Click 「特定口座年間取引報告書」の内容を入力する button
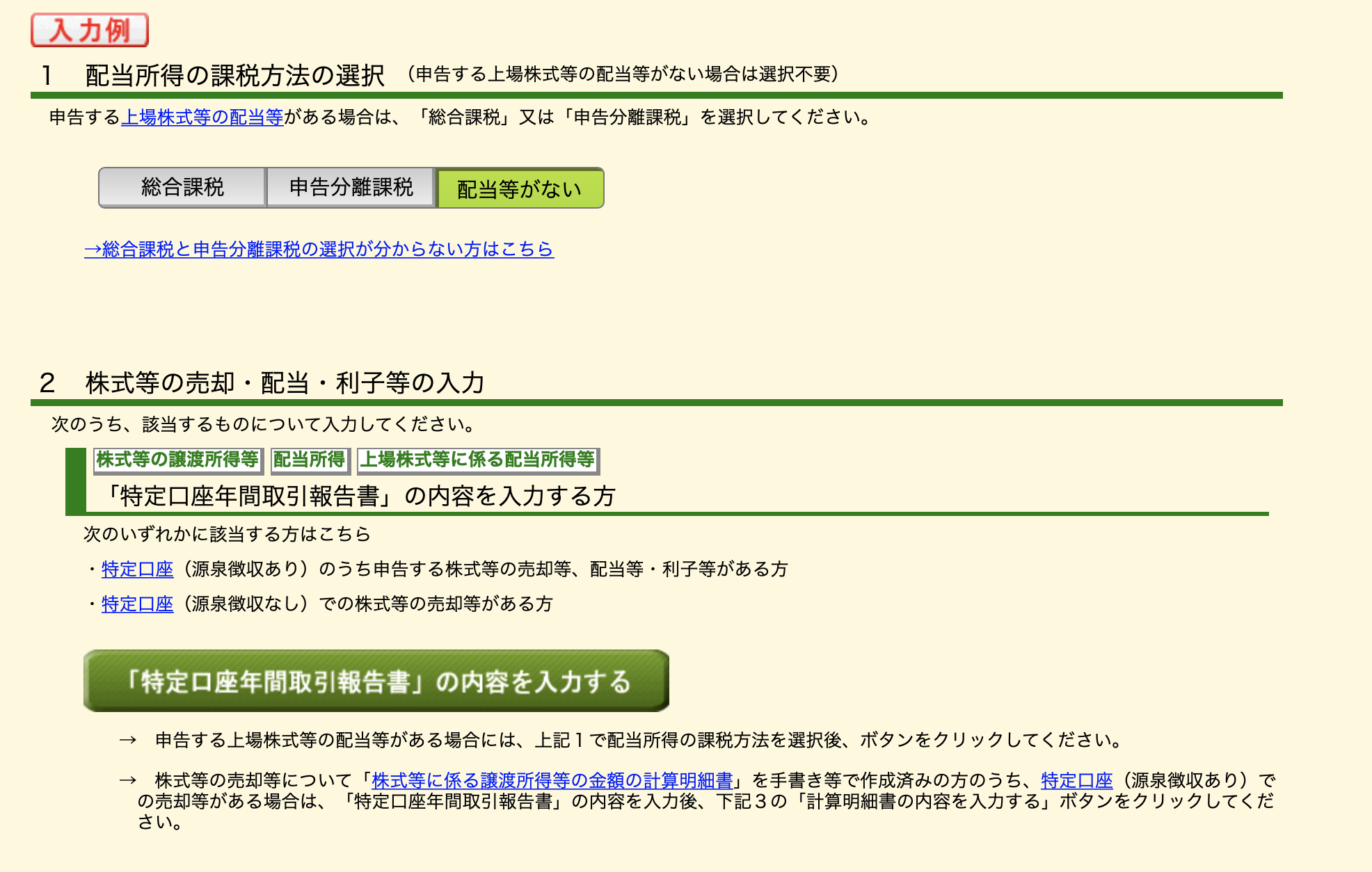The image size is (1372, 872). tap(376, 681)
